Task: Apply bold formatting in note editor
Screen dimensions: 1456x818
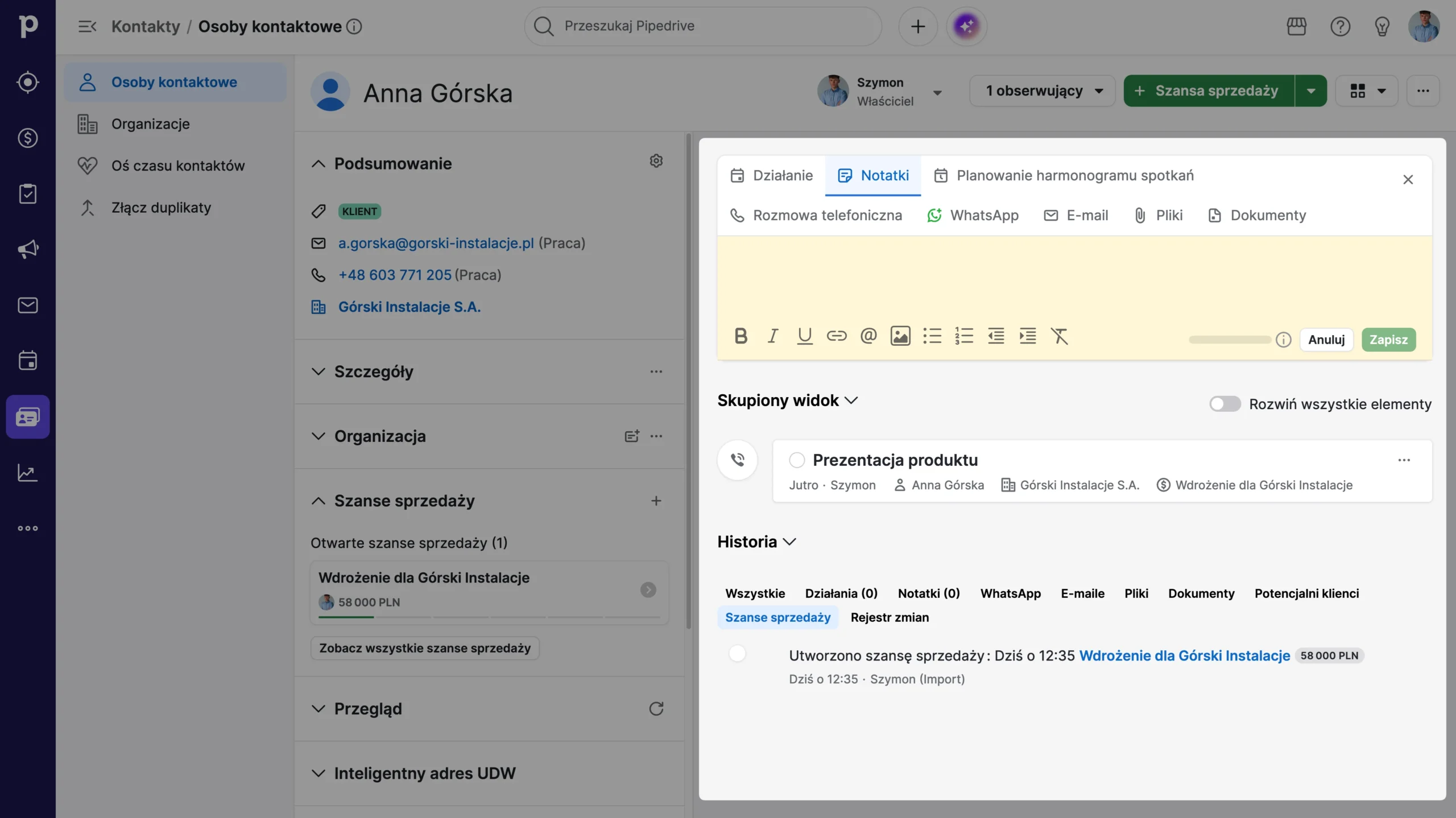Action: (x=741, y=336)
